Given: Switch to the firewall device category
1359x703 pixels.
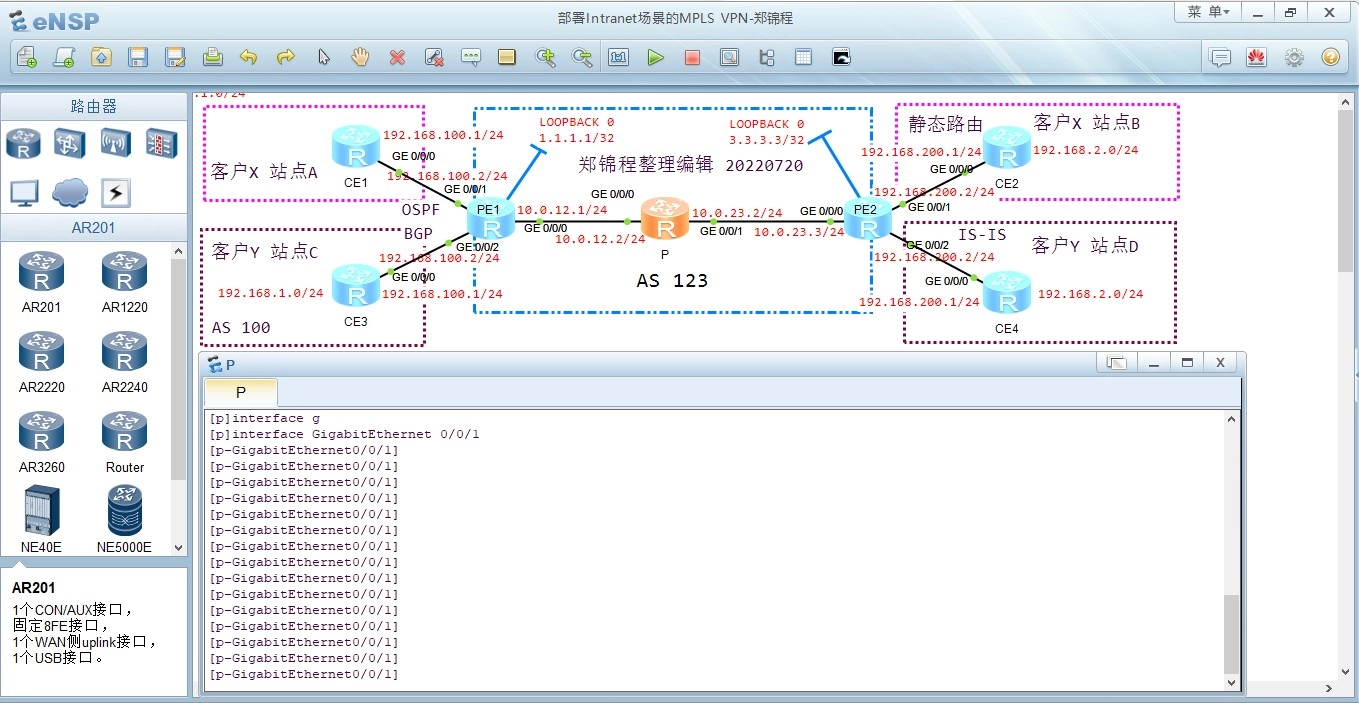Looking at the screenshot, I should [161, 144].
